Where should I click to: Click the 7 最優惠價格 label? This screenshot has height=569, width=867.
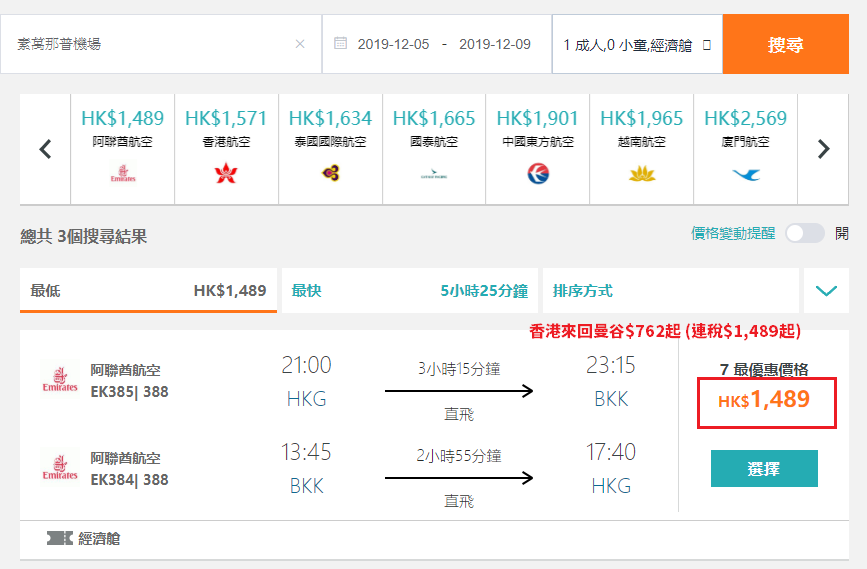pyautogui.click(x=764, y=369)
